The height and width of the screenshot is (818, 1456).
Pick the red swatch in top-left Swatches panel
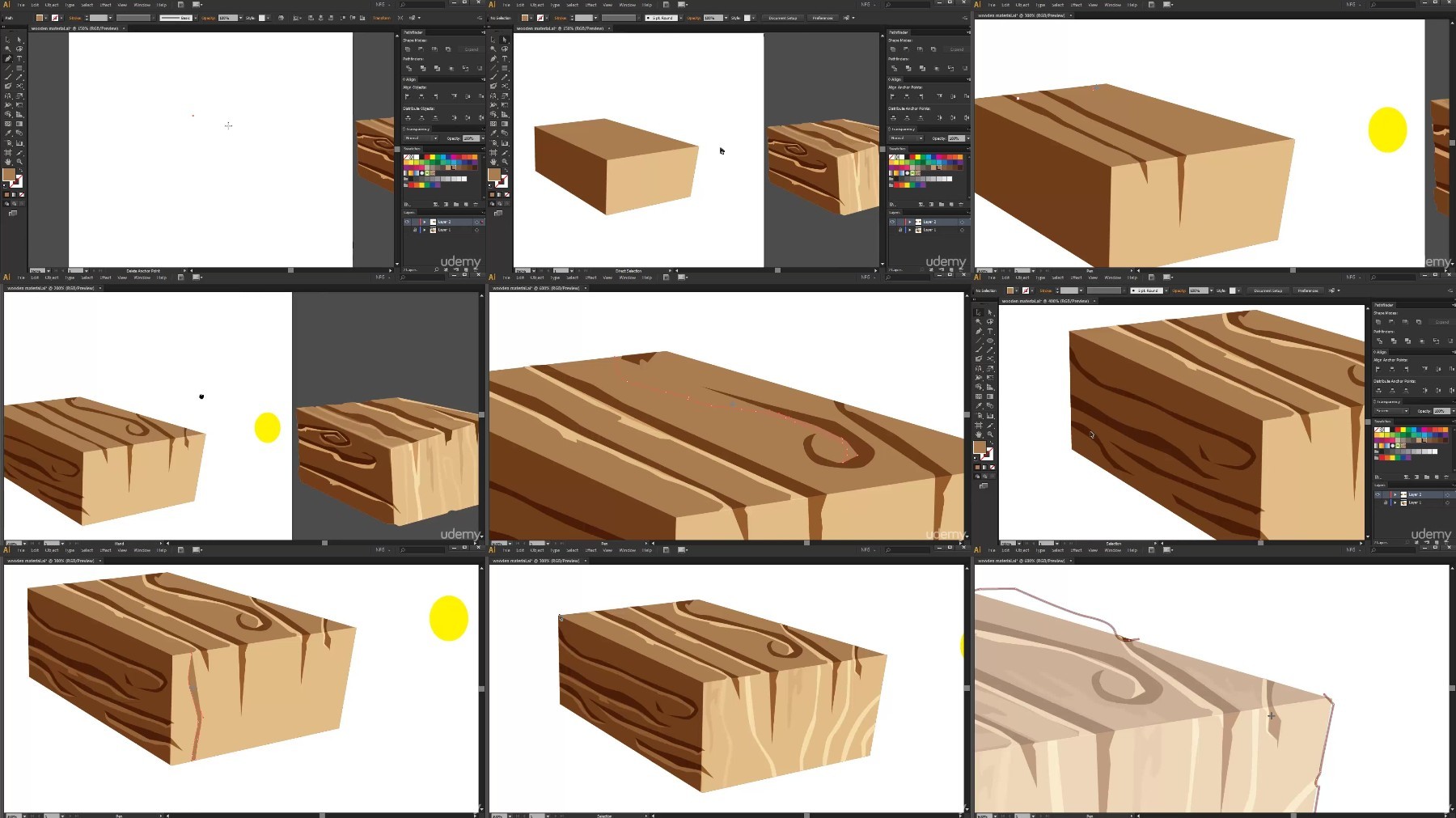click(x=427, y=157)
